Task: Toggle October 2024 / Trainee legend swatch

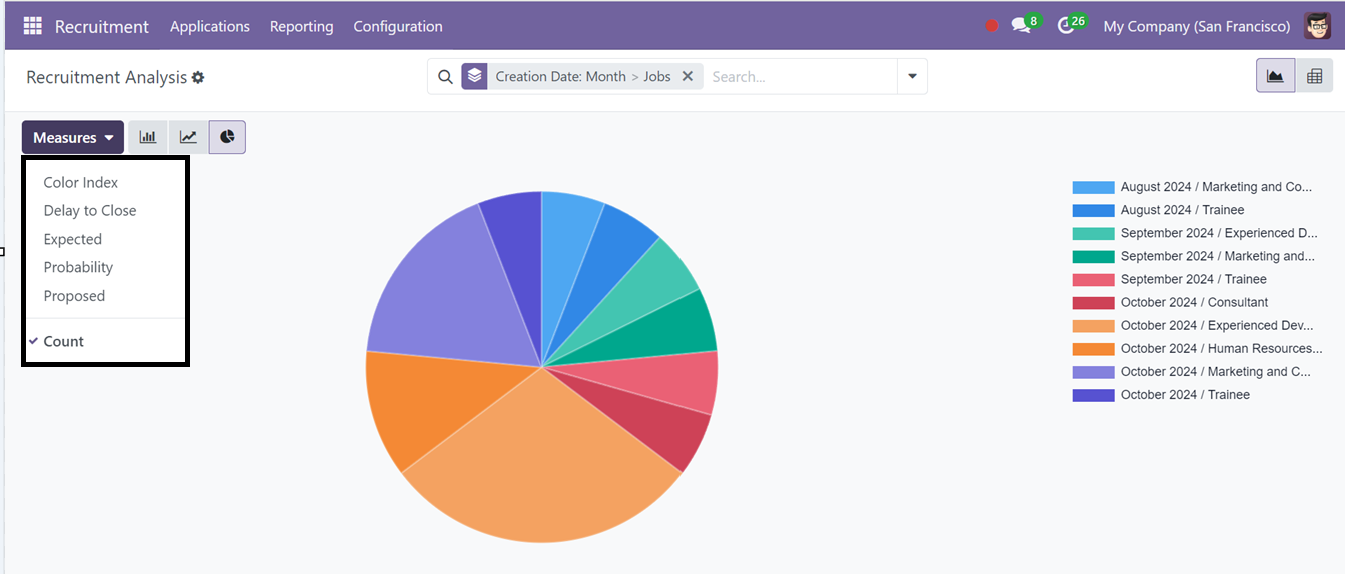Action: click(x=1093, y=394)
